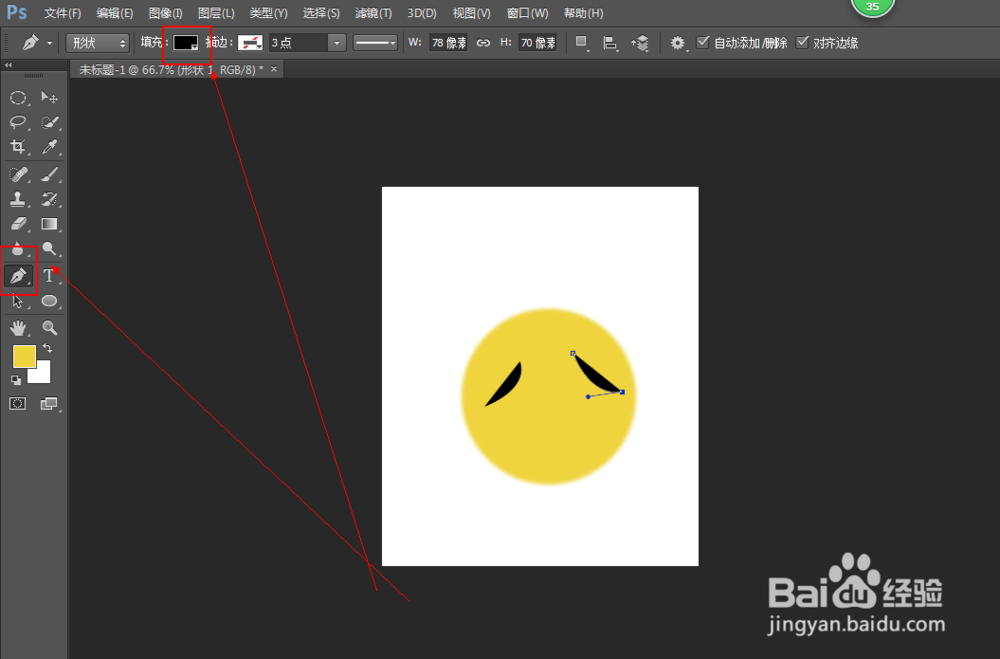Select the Dodge tool

49,249
